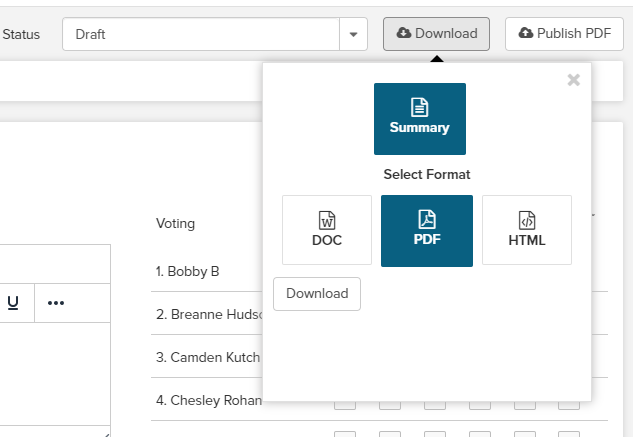Viewport: 633px width, 437px height.
Task: Open the Download menu in the toolbar
Action: [x=436, y=34]
